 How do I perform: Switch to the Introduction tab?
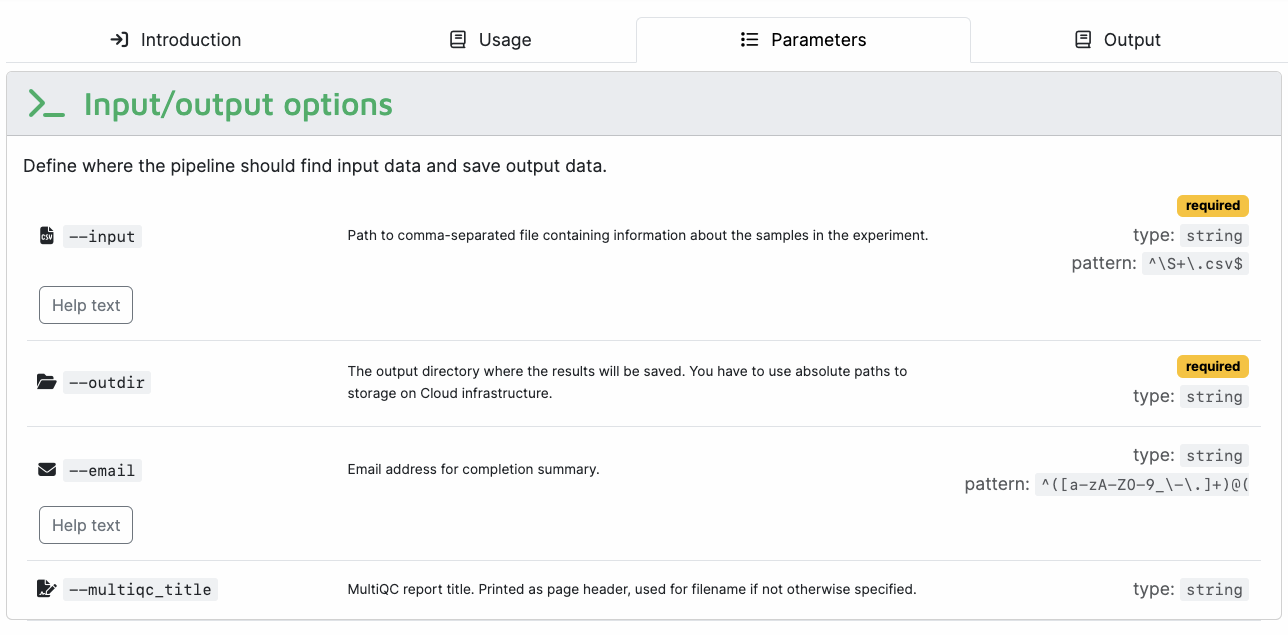tap(176, 40)
